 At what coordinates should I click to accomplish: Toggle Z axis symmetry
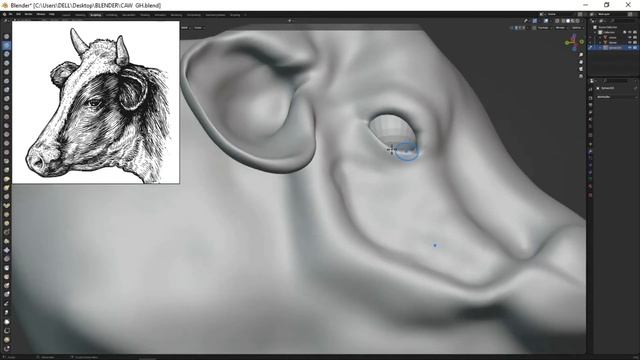click(523, 28)
